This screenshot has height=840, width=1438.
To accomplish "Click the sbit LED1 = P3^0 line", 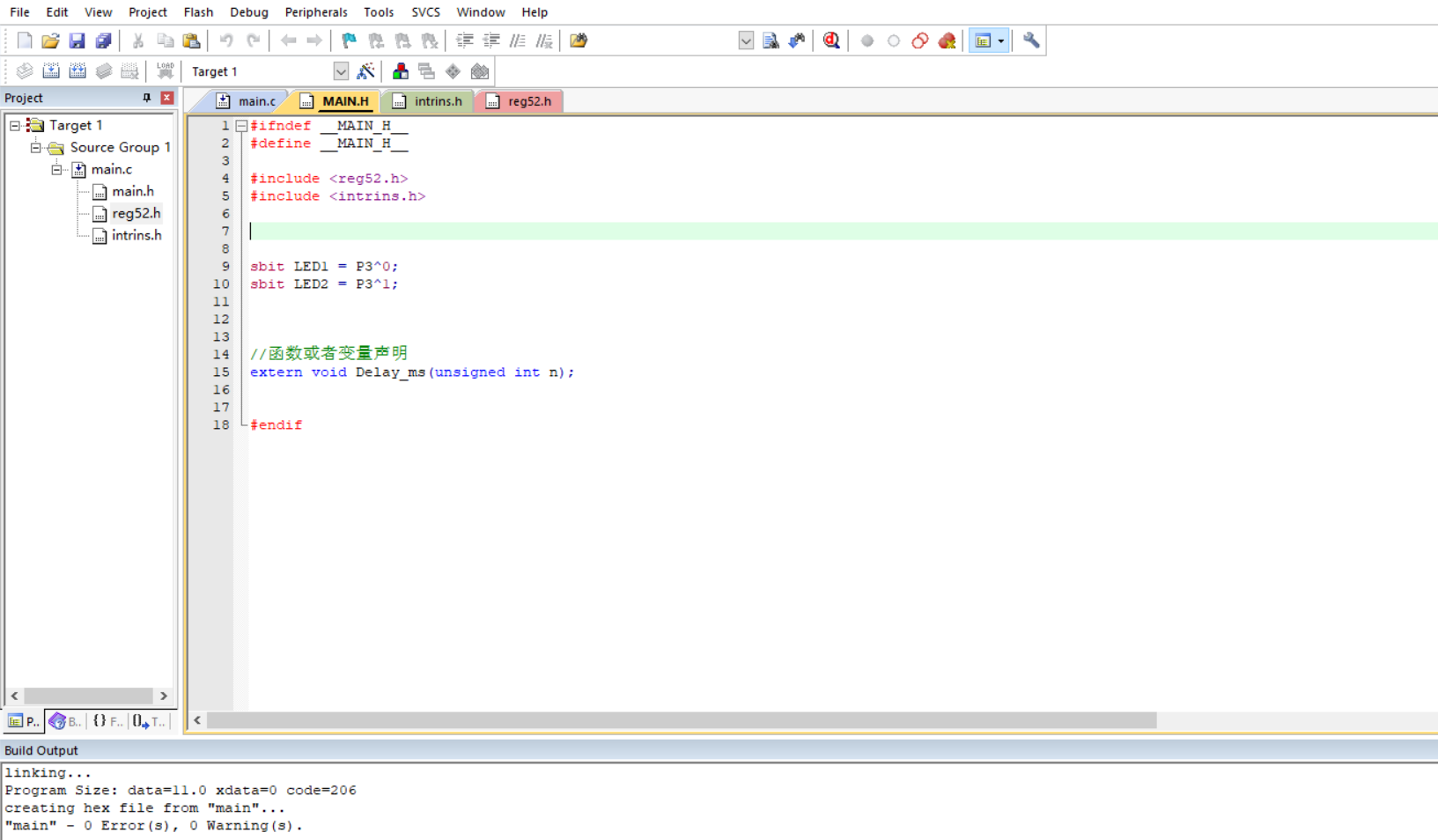I will pyautogui.click(x=324, y=267).
